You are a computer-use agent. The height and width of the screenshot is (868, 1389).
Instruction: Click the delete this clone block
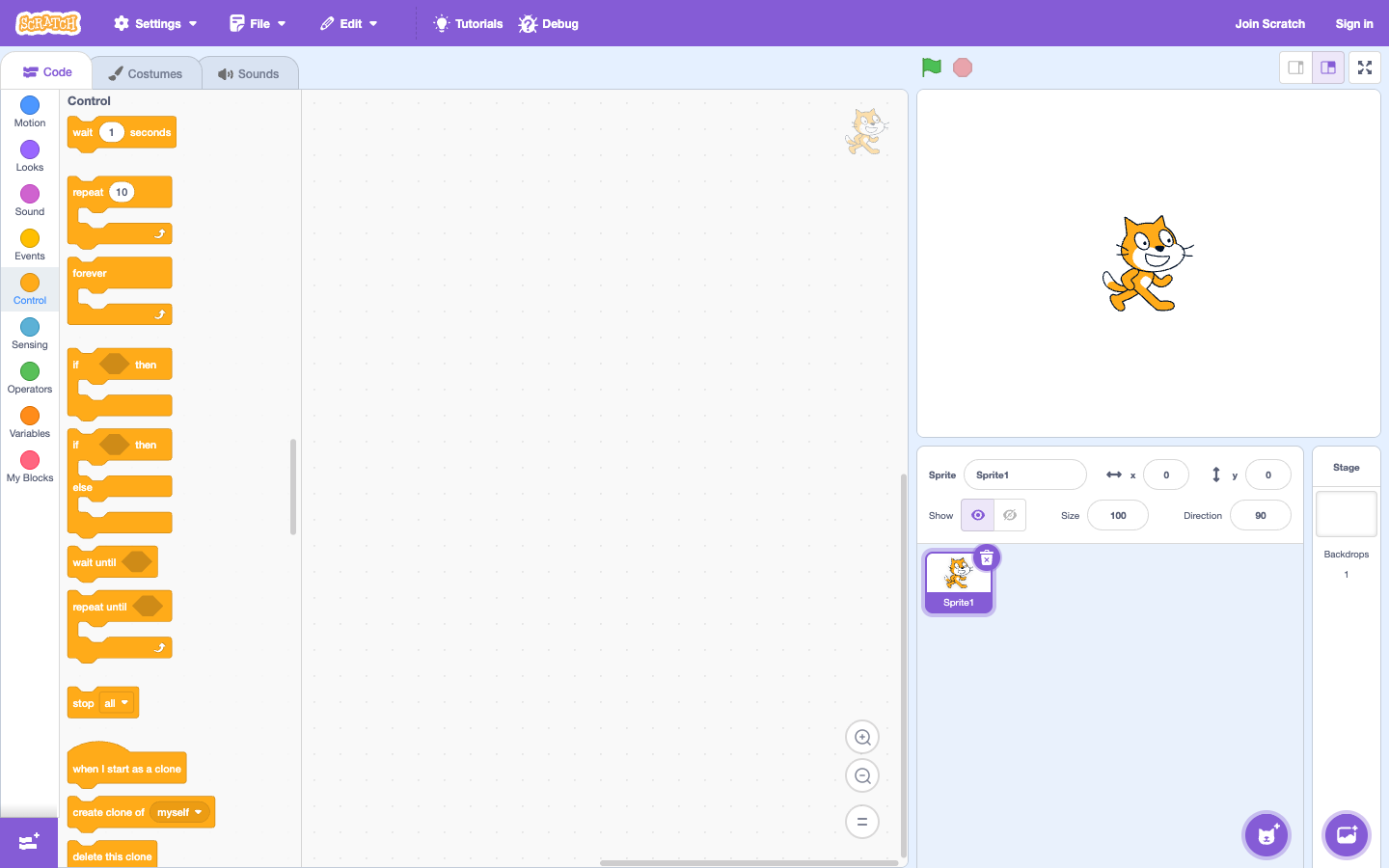tap(112, 855)
